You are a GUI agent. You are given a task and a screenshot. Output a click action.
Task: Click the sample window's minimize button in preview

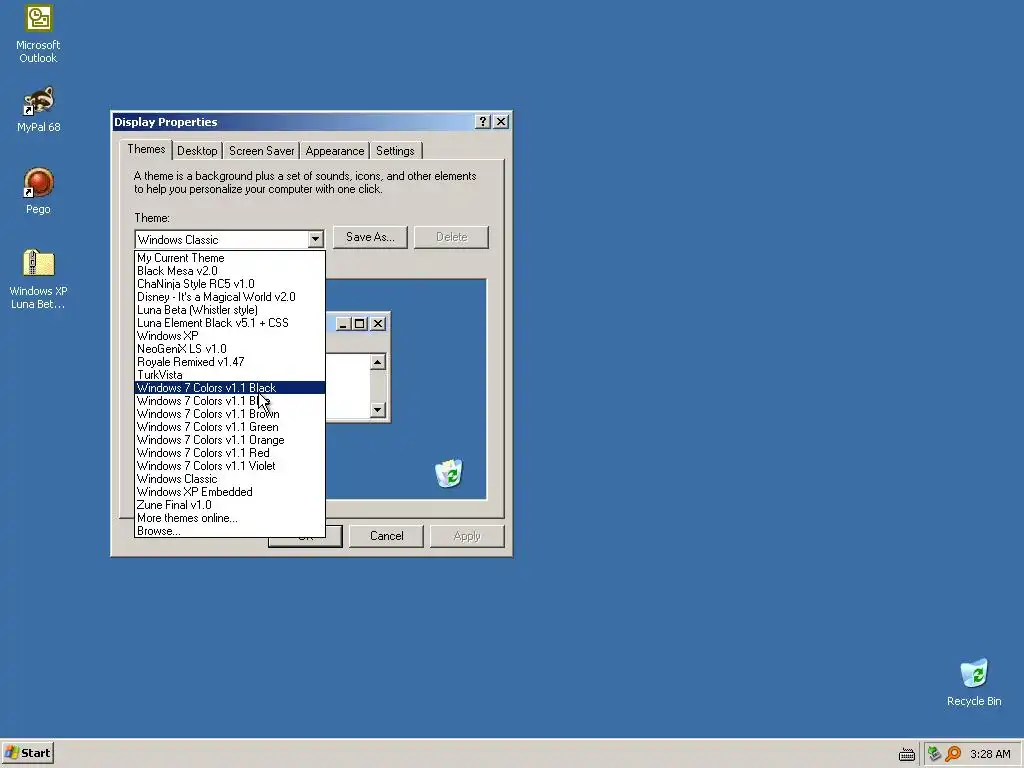click(344, 323)
